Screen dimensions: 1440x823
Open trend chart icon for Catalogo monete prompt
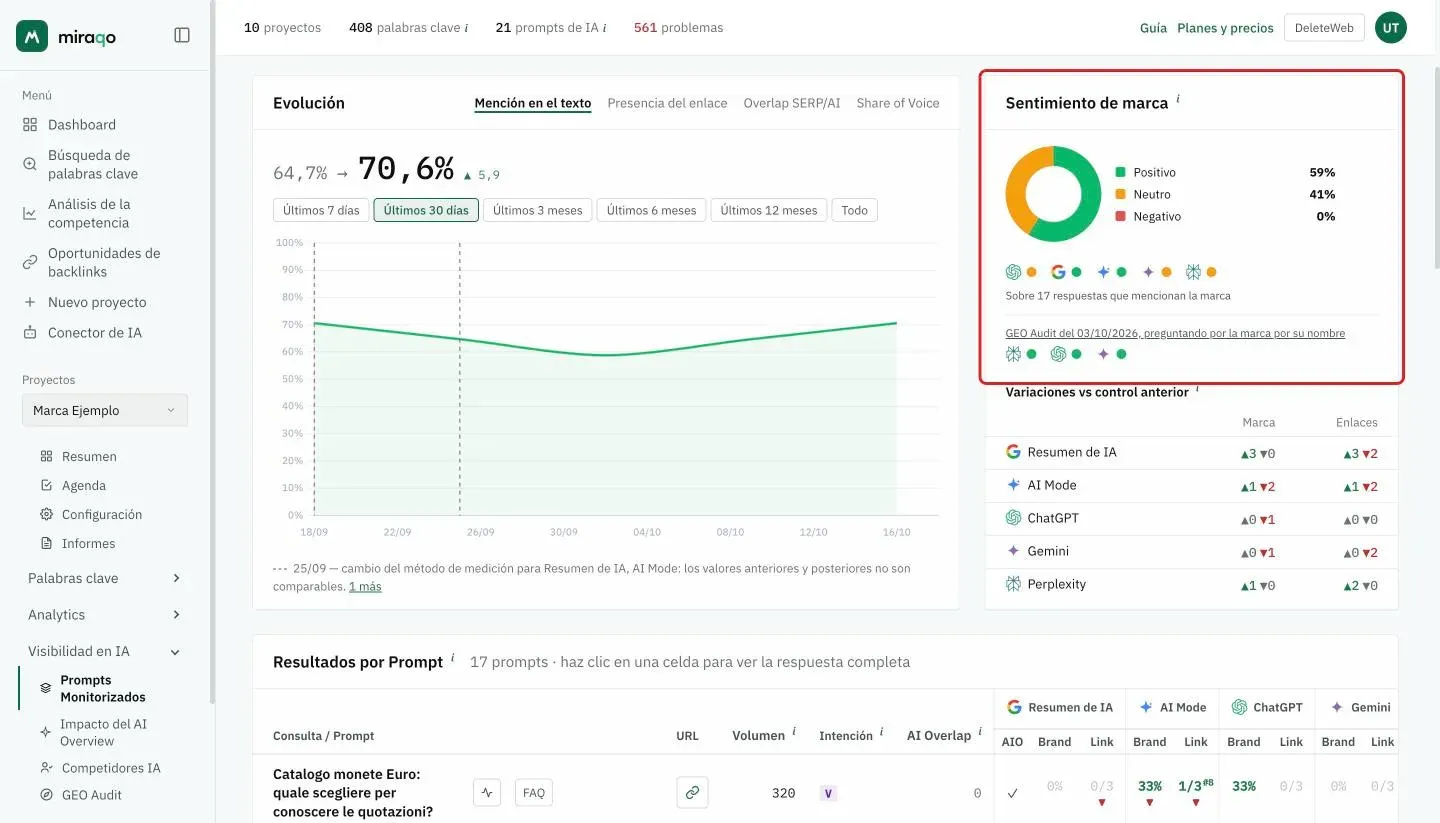click(487, 793)
